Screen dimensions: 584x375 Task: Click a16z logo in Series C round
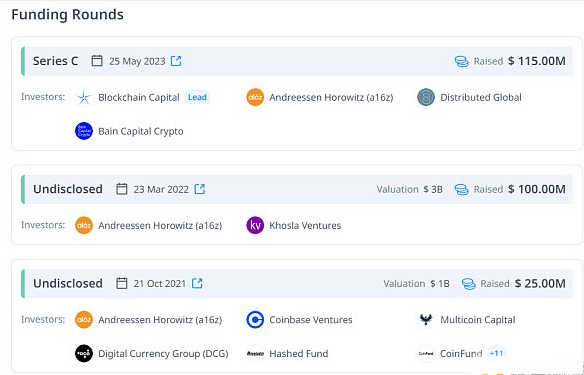pos(255,97)
